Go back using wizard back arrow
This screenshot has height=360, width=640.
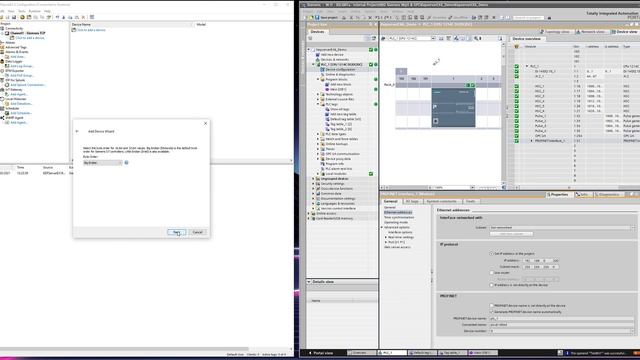(x=77, y=131)
